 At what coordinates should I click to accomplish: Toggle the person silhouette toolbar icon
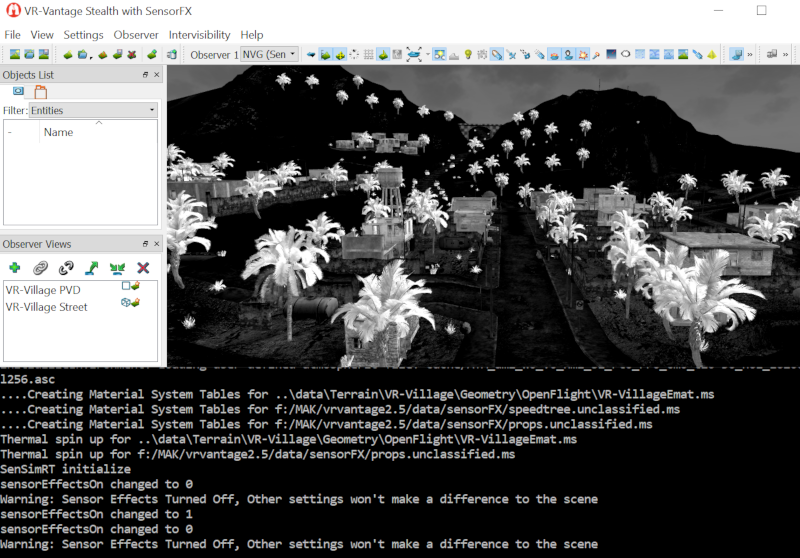pos(568,54)
